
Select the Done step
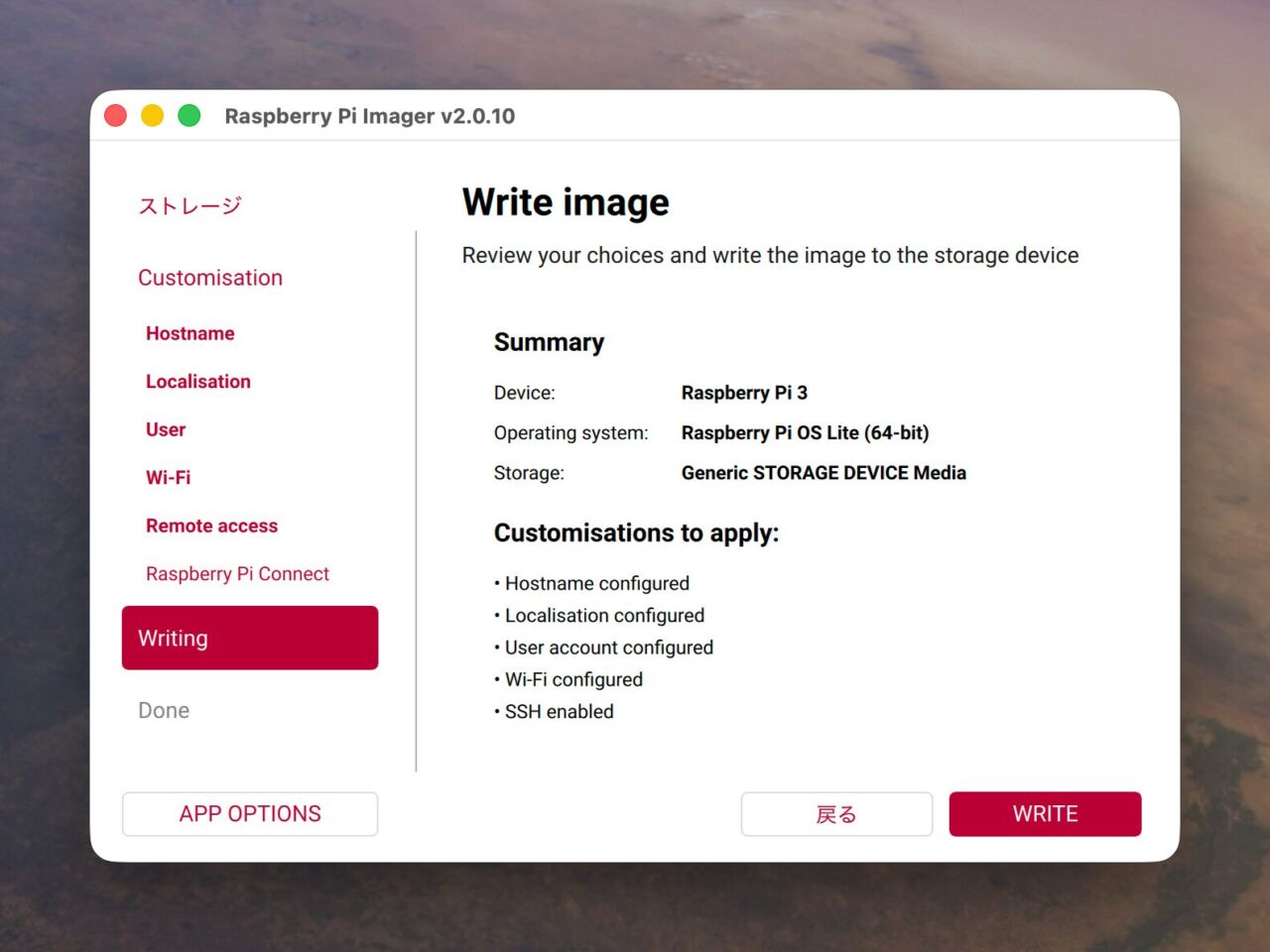click(x=164, y=710)
